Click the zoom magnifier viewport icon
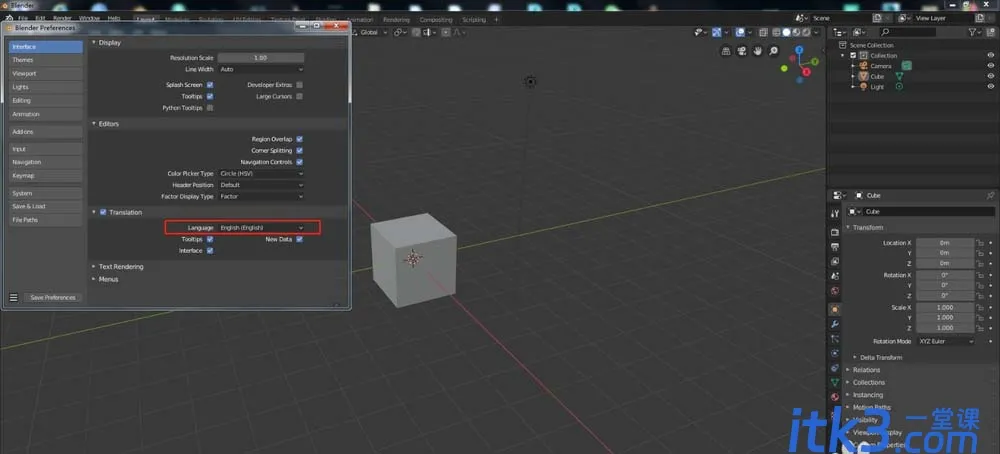 773,51
